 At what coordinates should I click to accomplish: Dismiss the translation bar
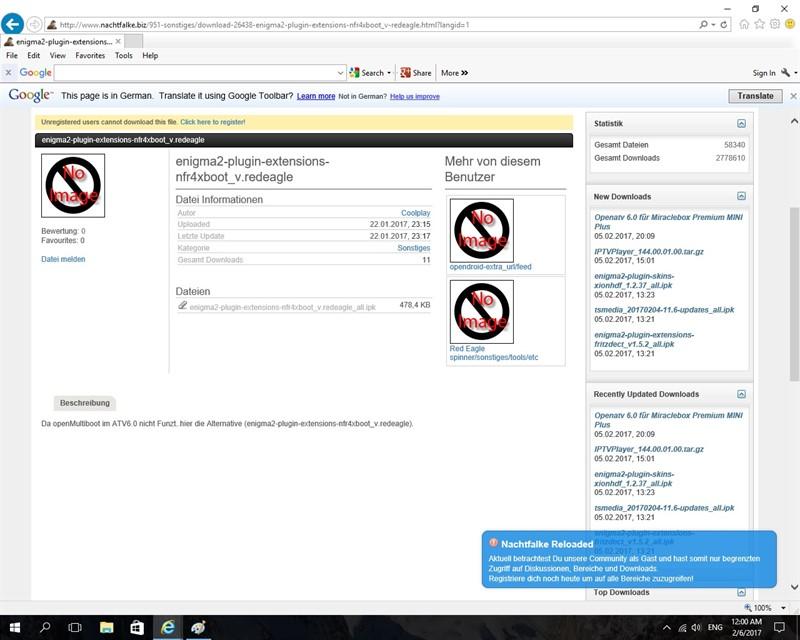(793, 96)
